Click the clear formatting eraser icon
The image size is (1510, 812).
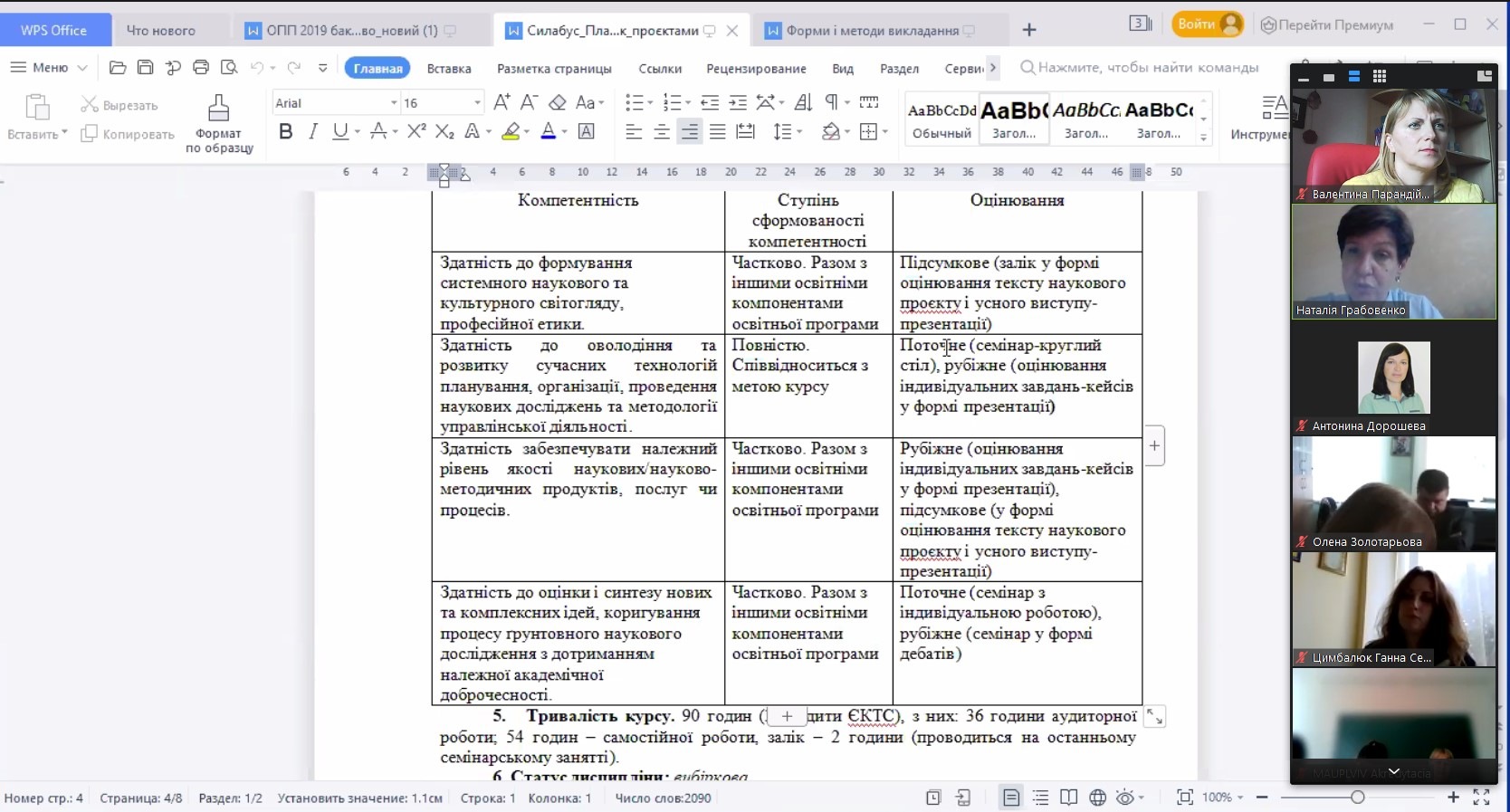[558, 102]
